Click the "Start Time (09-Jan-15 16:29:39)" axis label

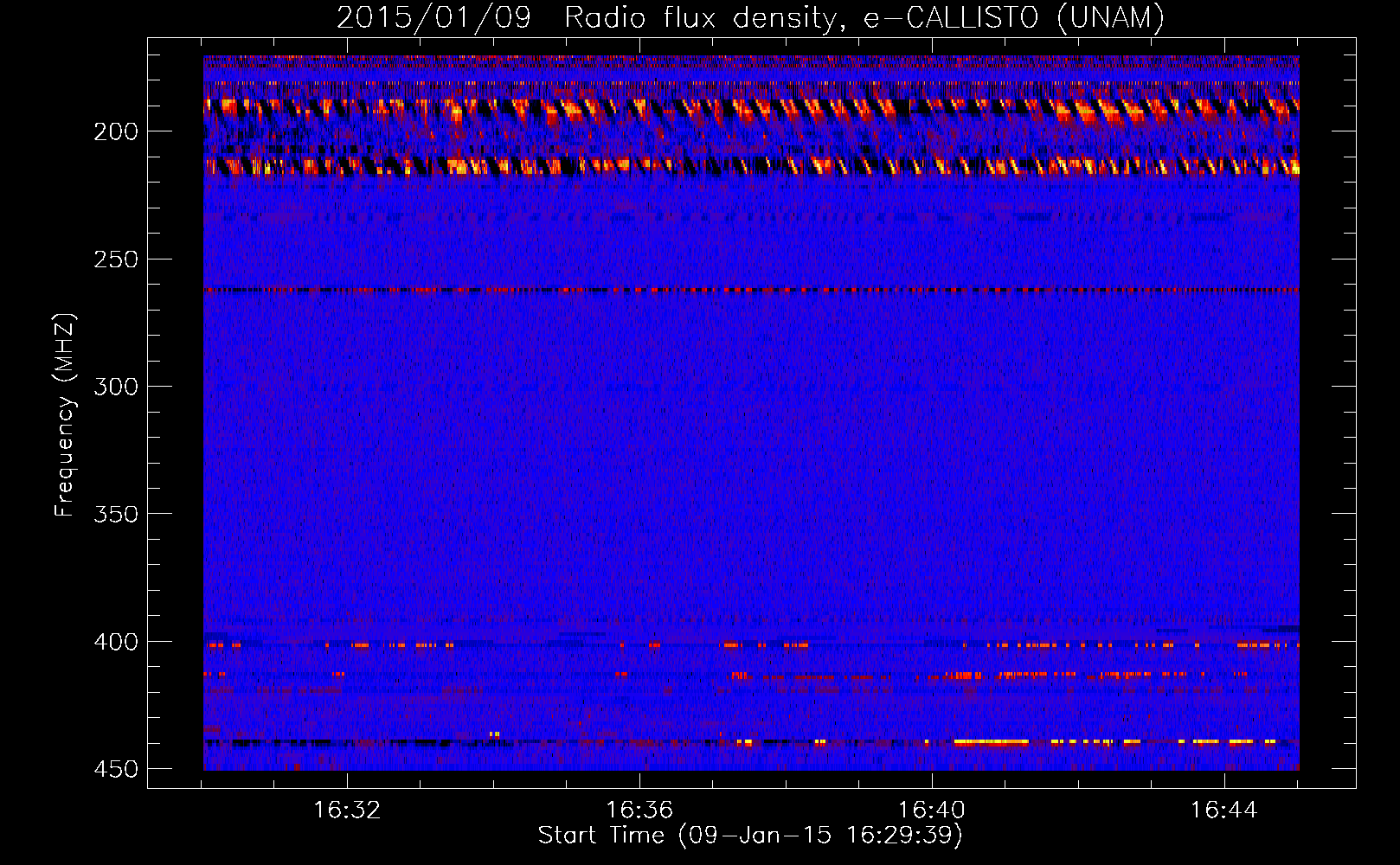click(750, 836)
